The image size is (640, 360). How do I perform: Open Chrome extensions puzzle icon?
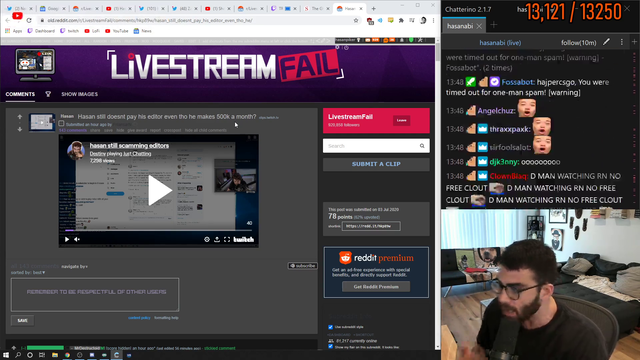[401, 20]
